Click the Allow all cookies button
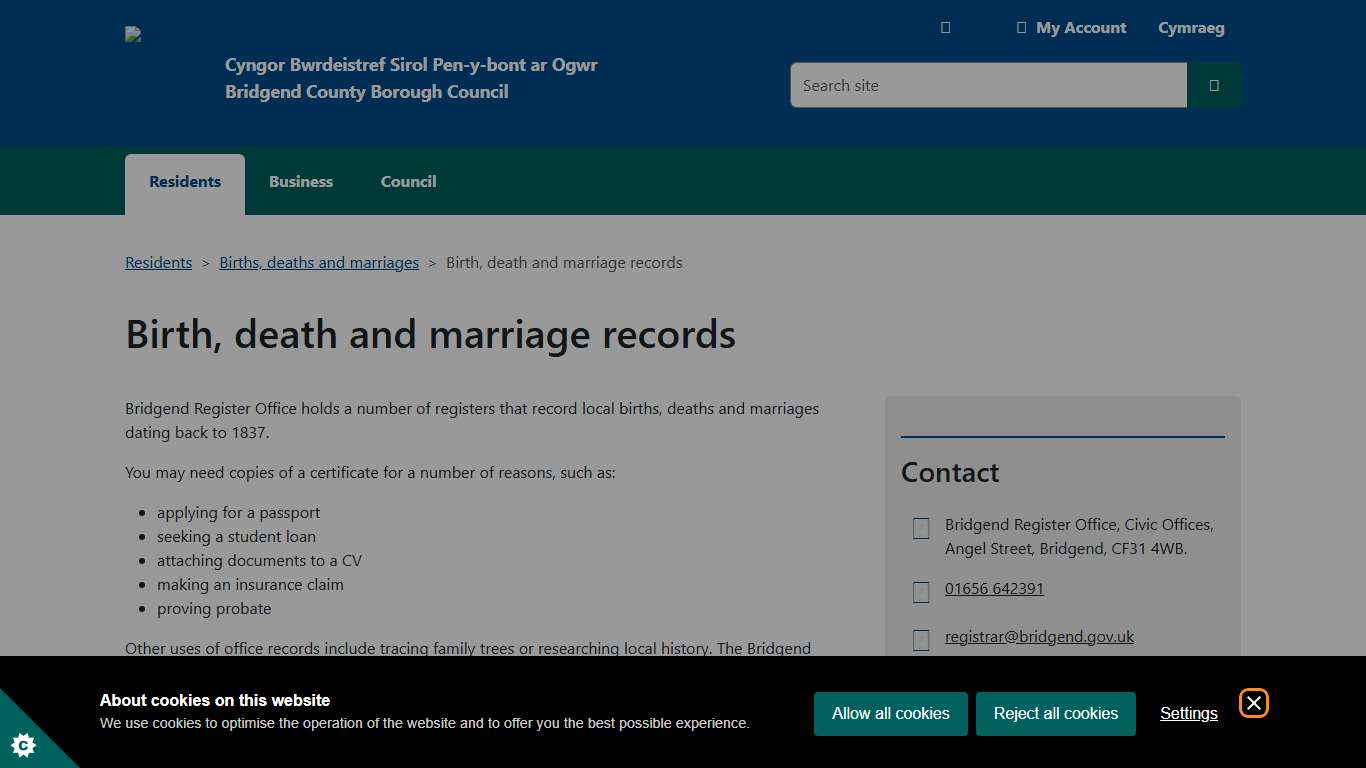 (889, 713)
